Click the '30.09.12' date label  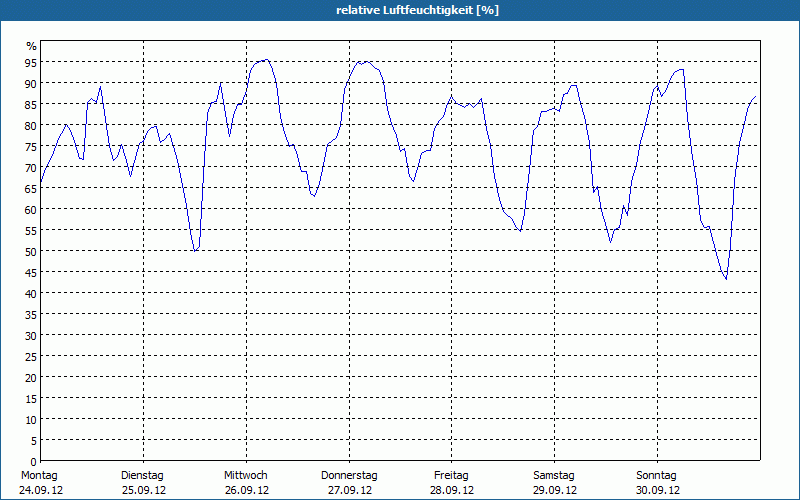[658, 490]
